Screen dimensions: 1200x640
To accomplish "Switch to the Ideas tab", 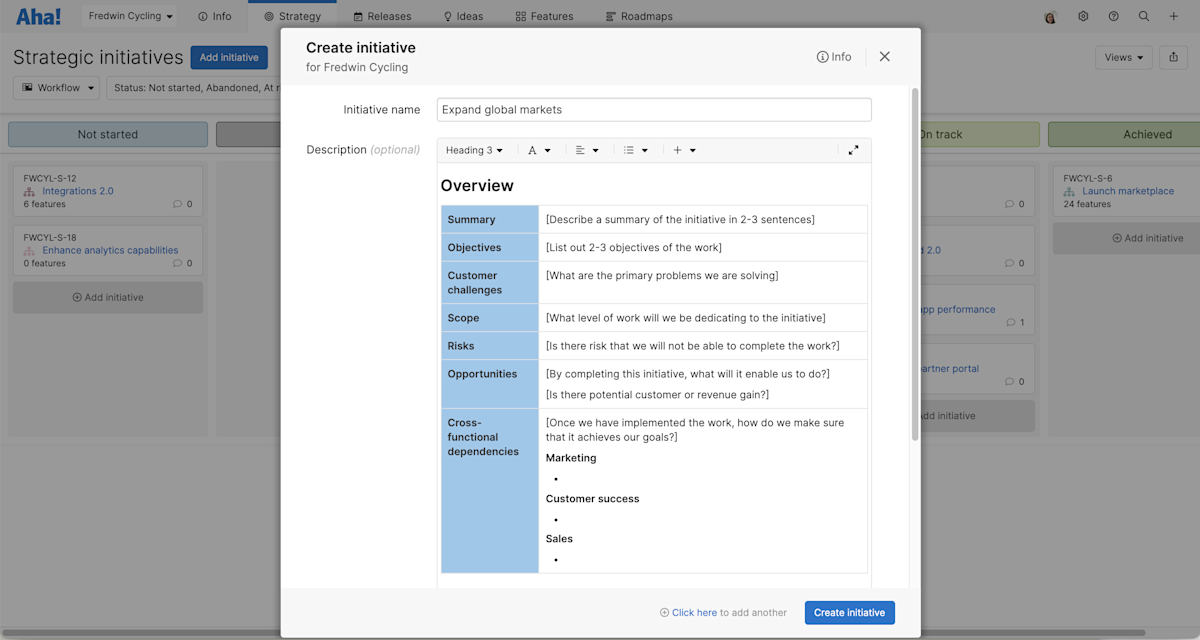I will pos(463,16).
